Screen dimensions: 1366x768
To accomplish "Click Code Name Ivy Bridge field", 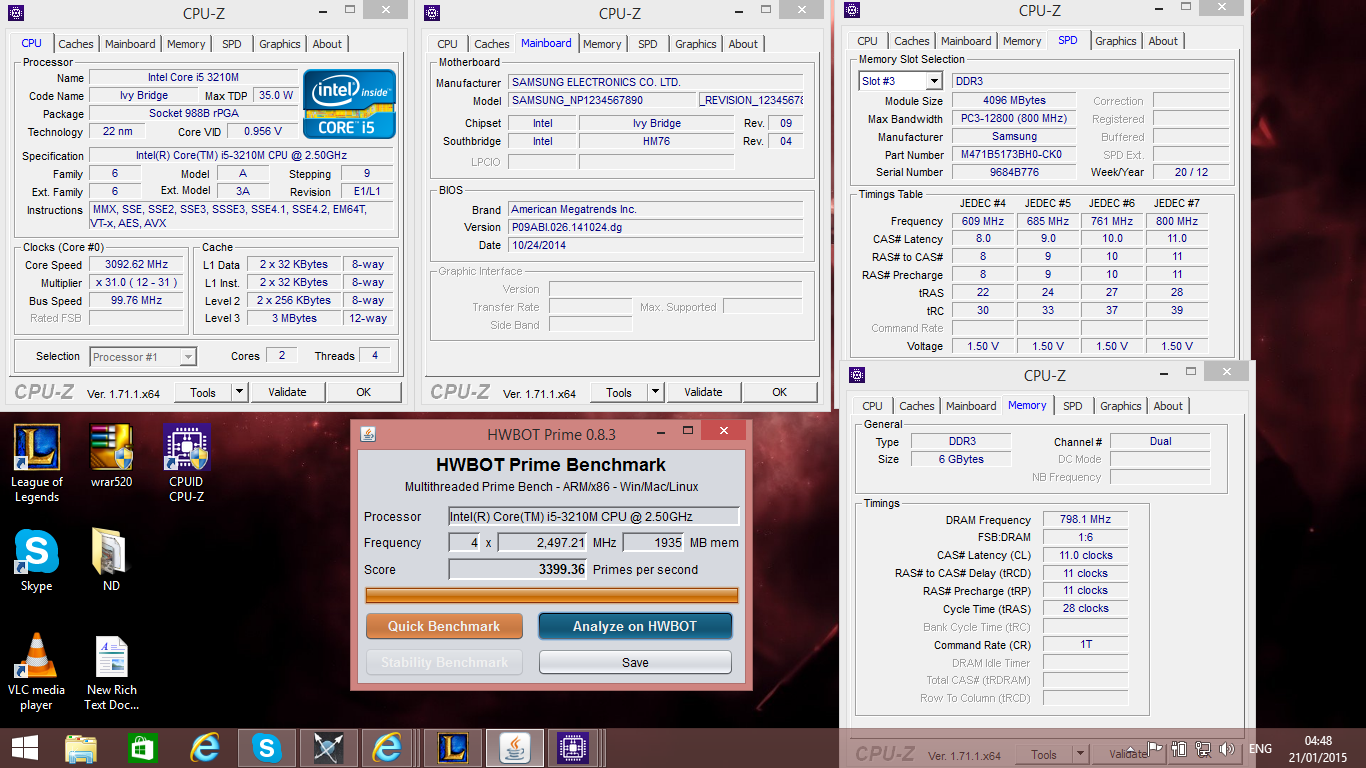I will click(145, 96).
